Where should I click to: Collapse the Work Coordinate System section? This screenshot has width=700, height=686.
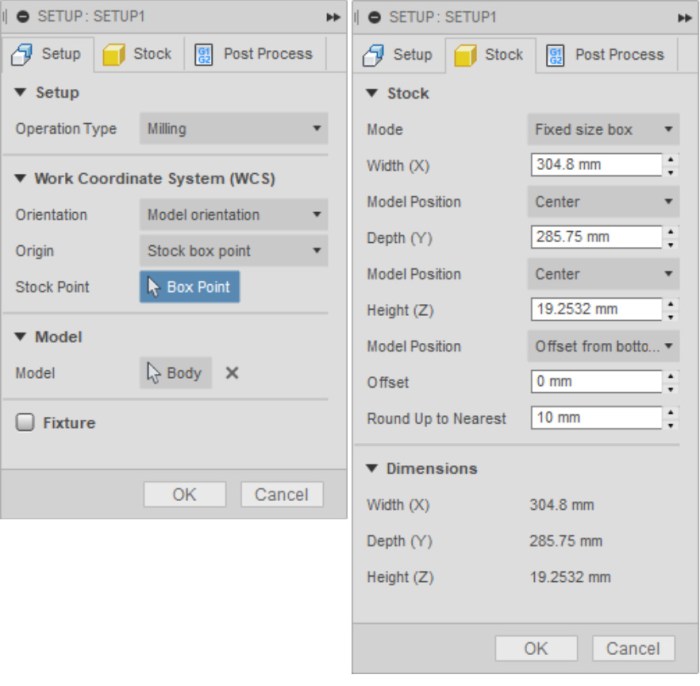(x=22, y=179)
